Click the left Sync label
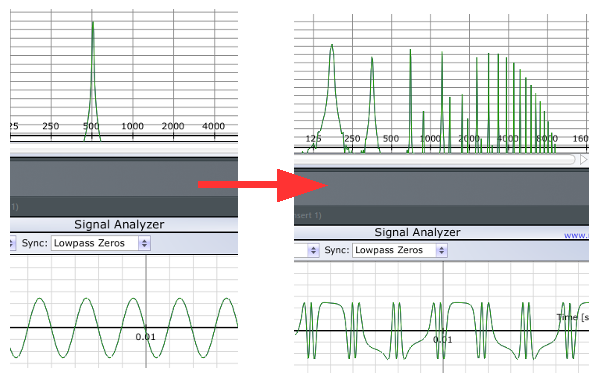Screen dimensions: 605x386 tap(34, 243)
